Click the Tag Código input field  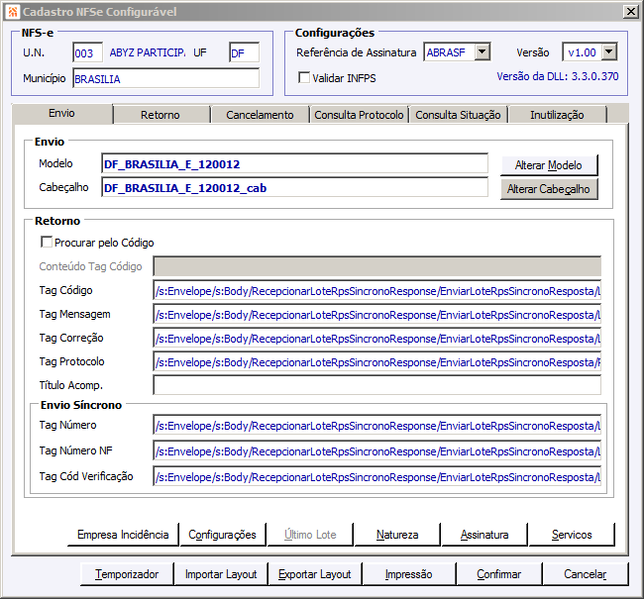click(377, 290)
